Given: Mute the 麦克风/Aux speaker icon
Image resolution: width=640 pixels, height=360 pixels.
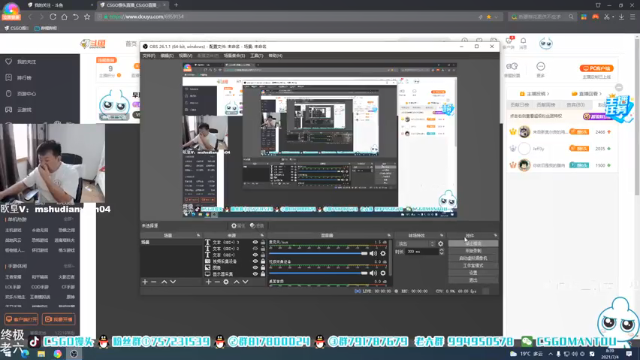Looking at the screenshot, I should 373,253.
